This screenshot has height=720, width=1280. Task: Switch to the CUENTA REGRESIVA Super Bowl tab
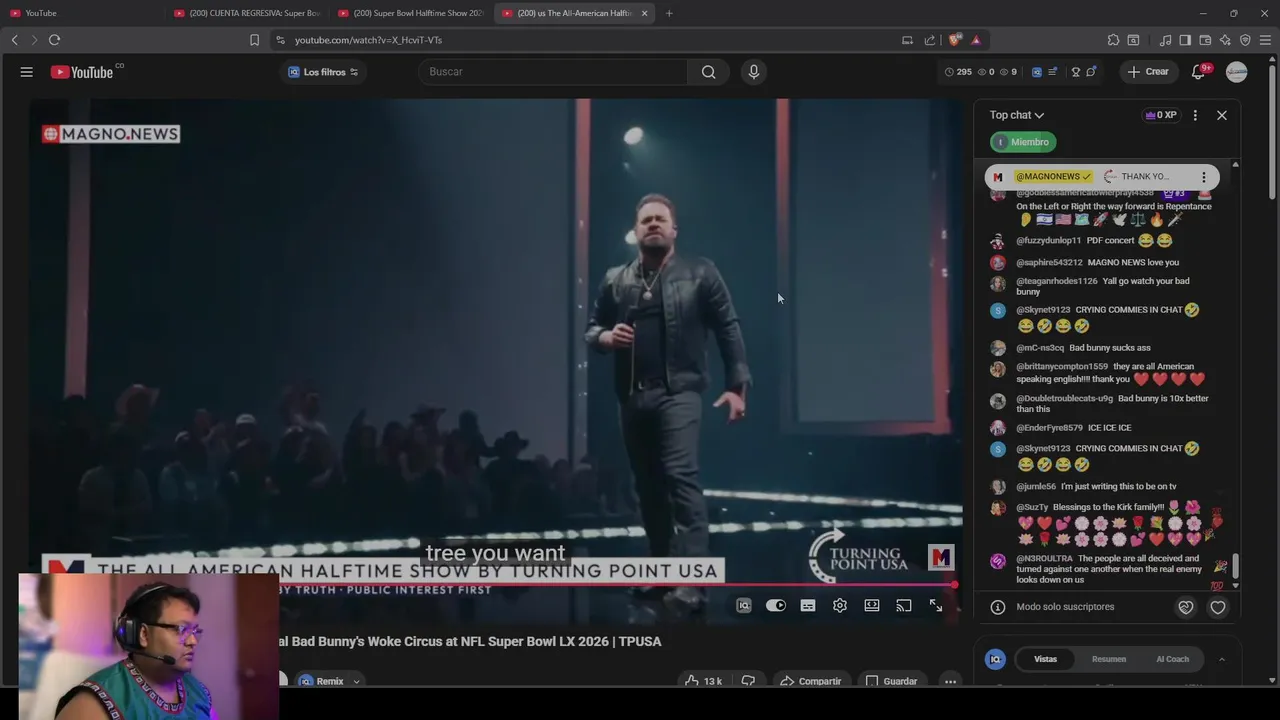(247, 13)
